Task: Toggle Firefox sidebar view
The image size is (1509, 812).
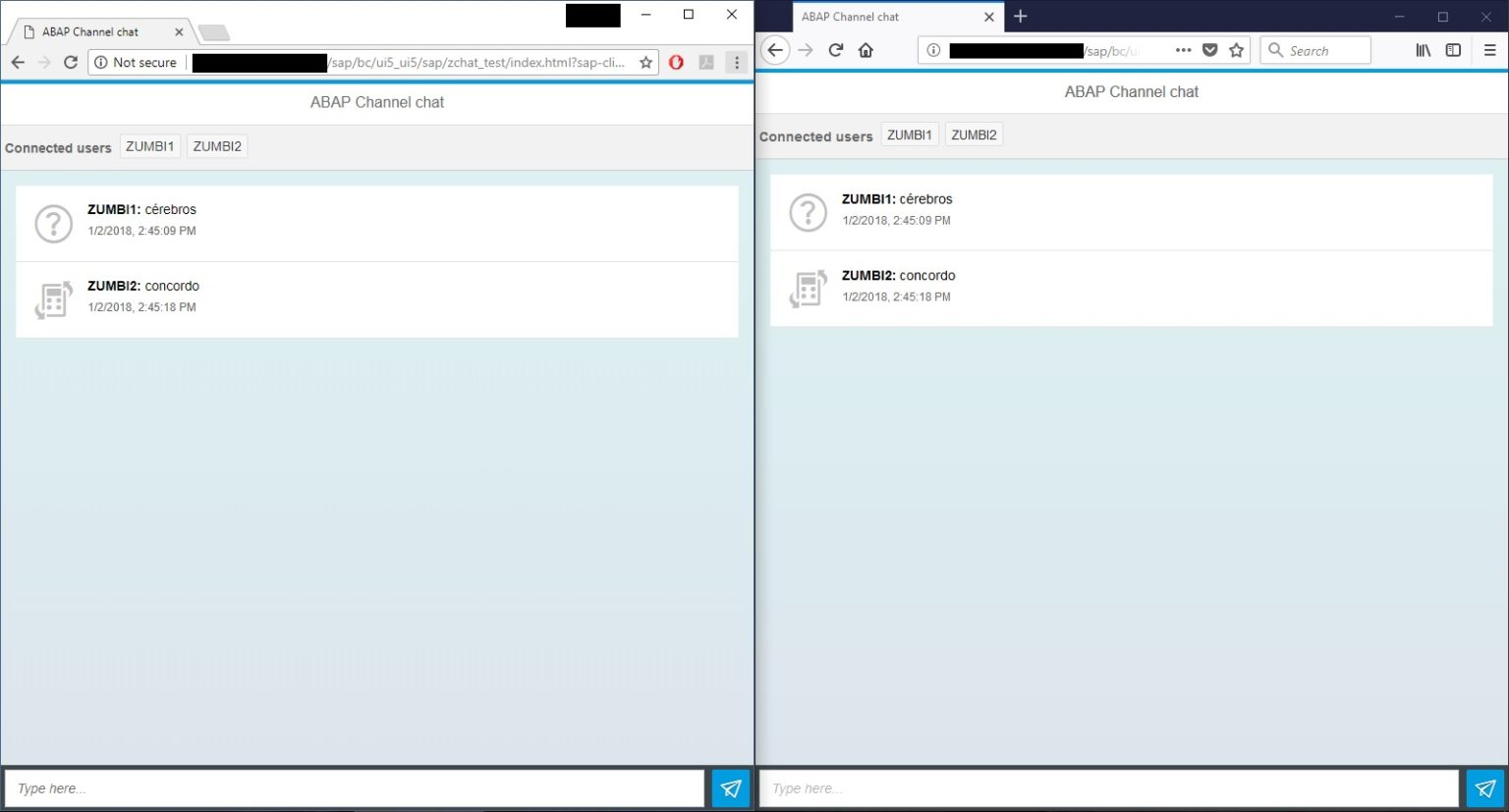Action: pos(1453,50)
